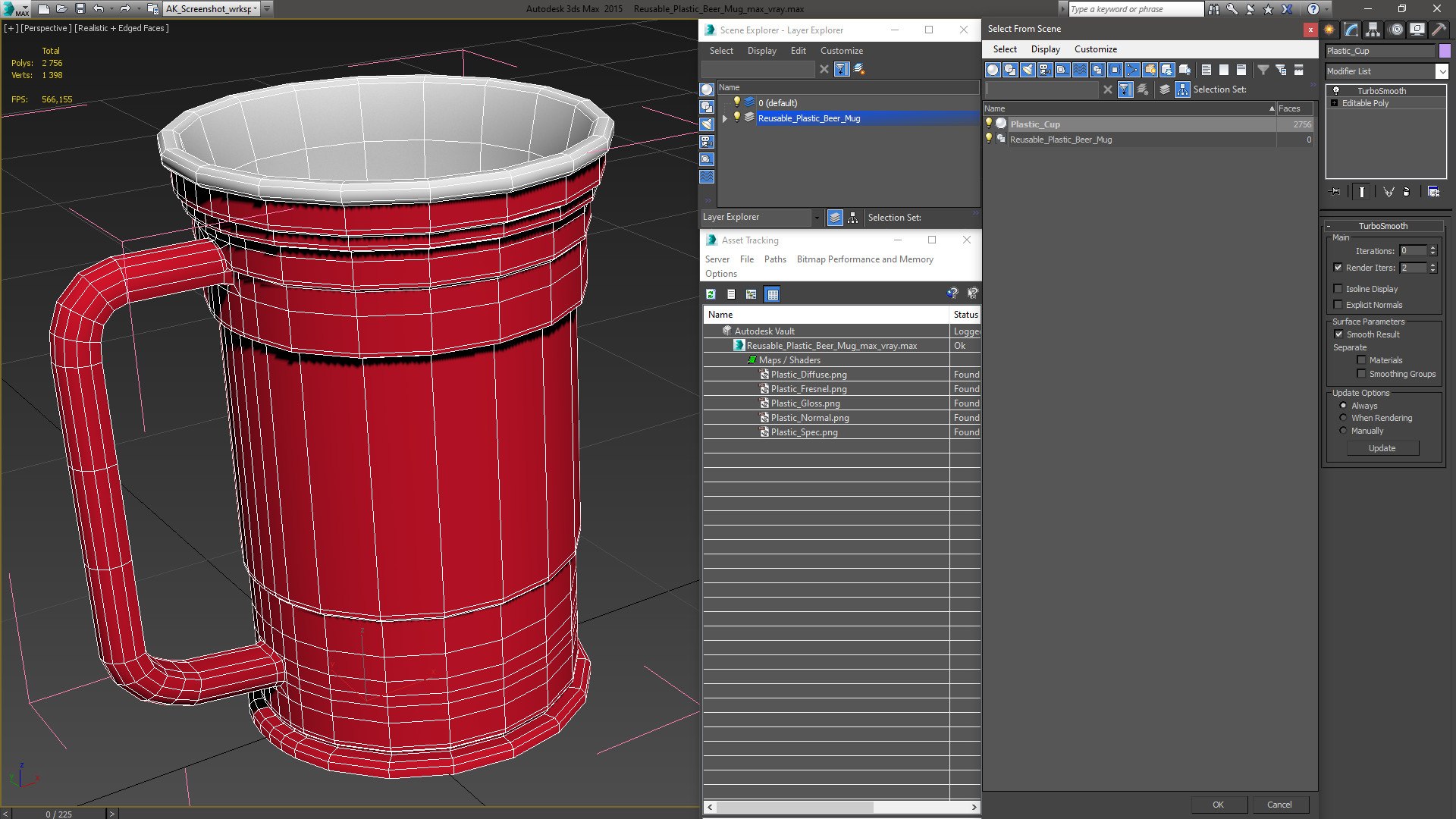Viewport: 1456px width, 819px height.
Task: Select the When Rendering update option
Action: pos(1343,418)
